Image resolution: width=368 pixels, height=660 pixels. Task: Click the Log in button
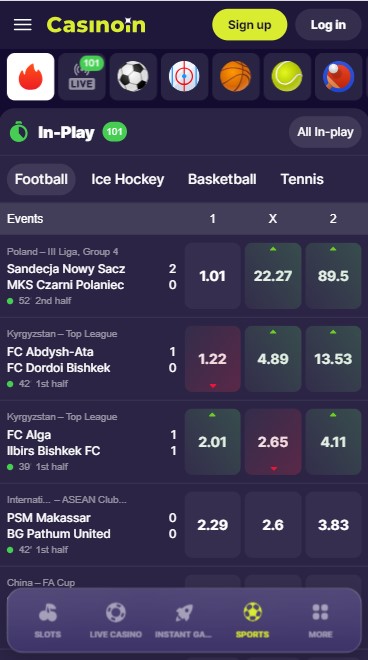328,25
